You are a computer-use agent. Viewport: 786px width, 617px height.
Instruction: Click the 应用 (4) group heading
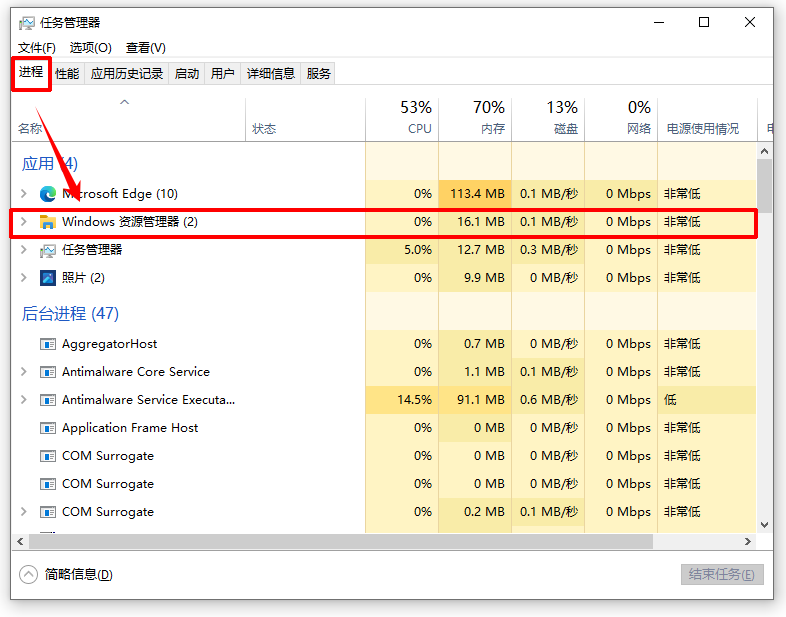pyautogui.click(x=50, y=164)
